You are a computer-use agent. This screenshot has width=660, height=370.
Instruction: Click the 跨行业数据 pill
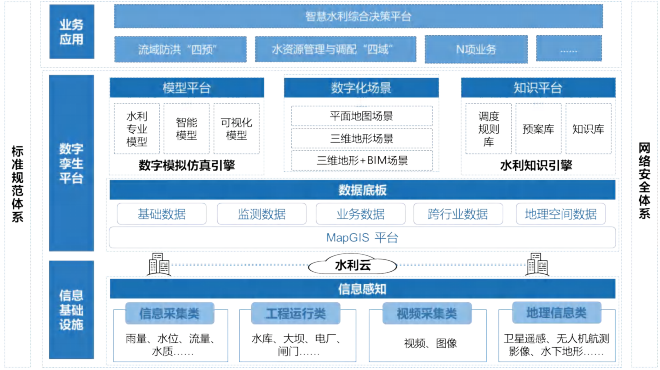[458, 214]
